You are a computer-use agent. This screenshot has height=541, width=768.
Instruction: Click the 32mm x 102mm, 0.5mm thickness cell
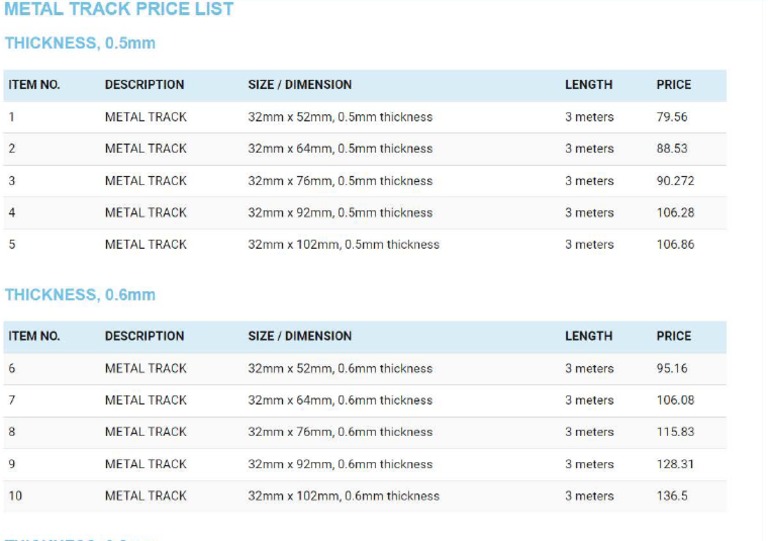pyautogui.click(x=343, y=245)
